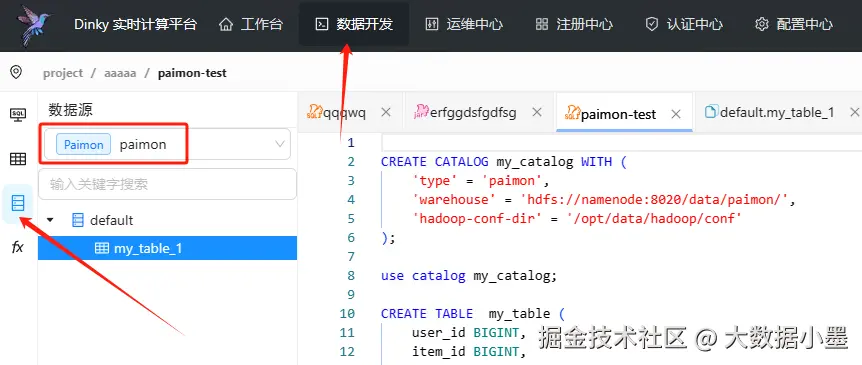Close the erfggdsfgdfsg tab
The width and height of the screenshot is (862, 365).
click(537, 112)
